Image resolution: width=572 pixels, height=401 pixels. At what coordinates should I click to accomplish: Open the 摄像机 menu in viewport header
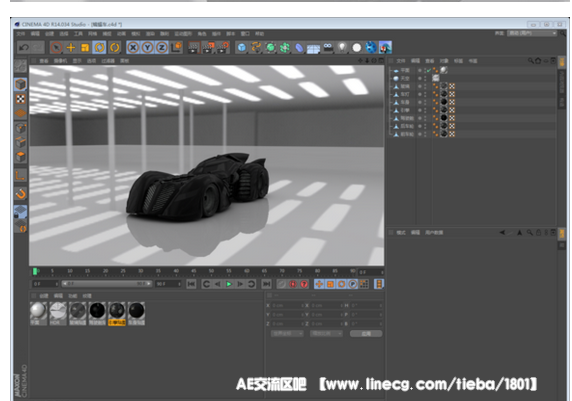61,61
